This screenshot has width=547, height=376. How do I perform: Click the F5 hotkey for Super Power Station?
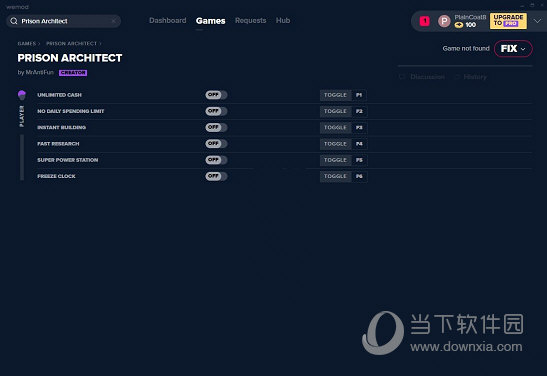pos(359,160)
